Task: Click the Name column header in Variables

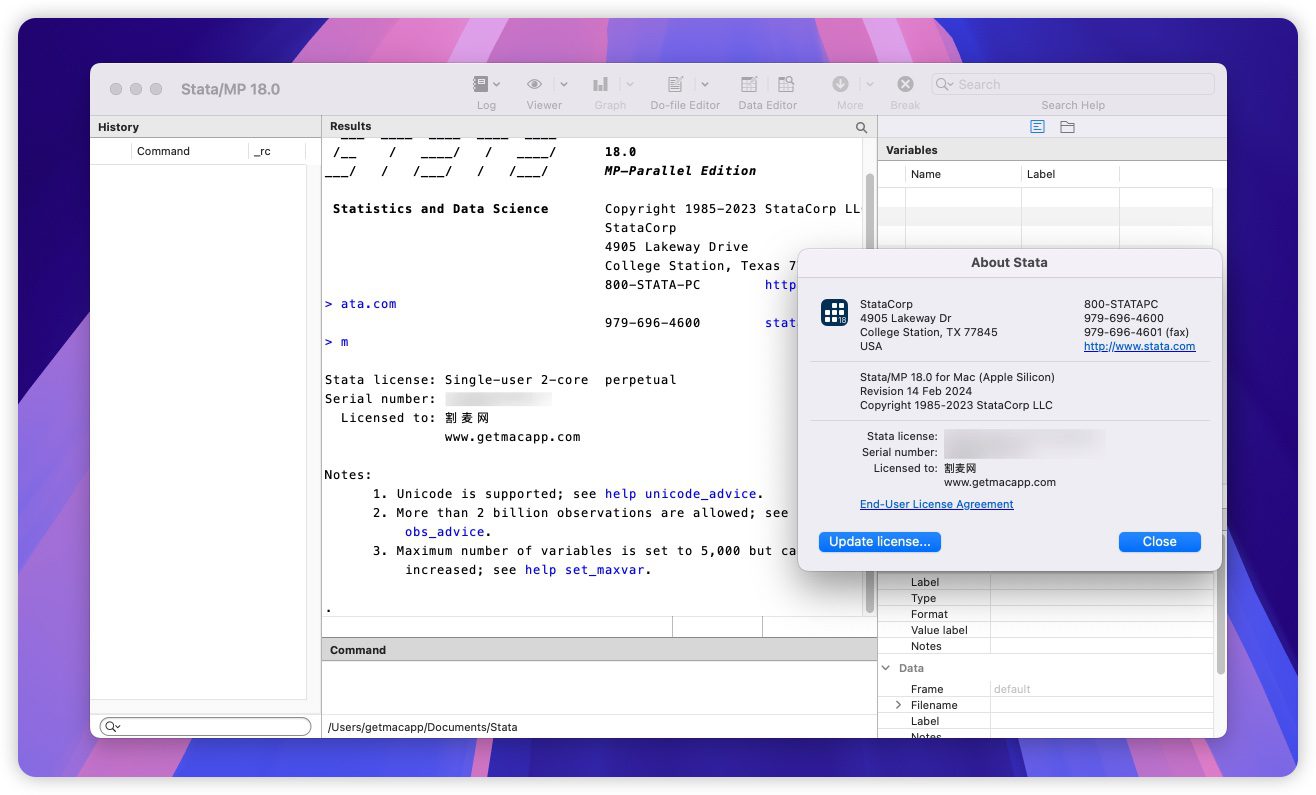Action: point(963,174)
